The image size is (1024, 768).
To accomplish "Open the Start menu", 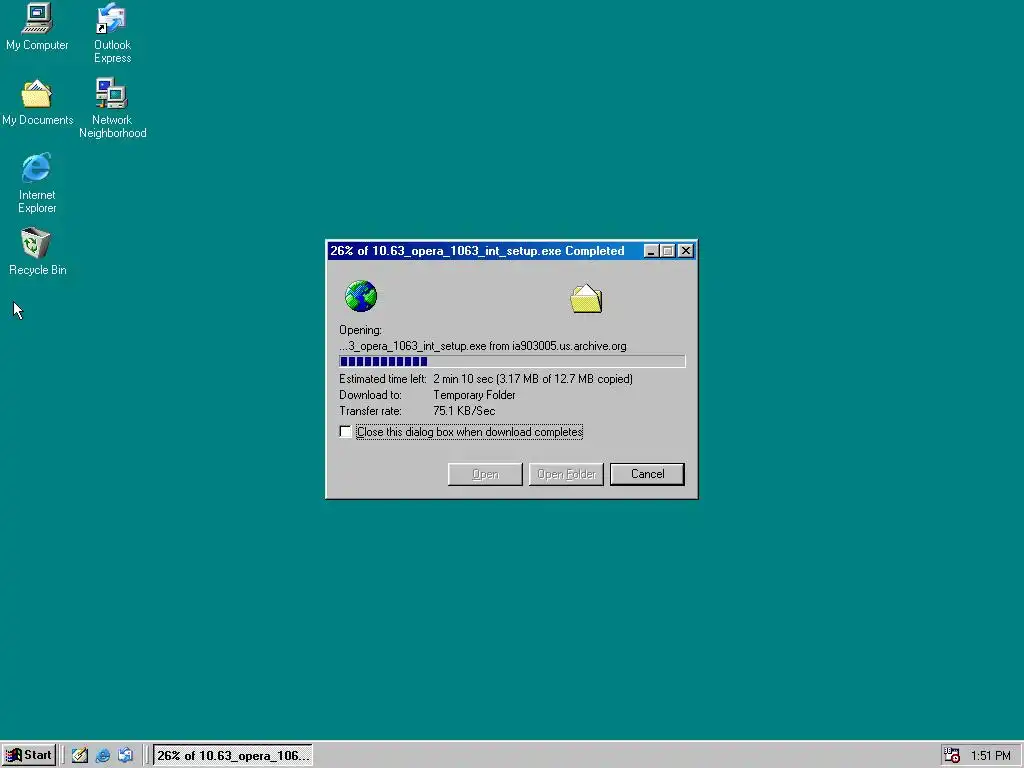I will [x=29, y=755].
